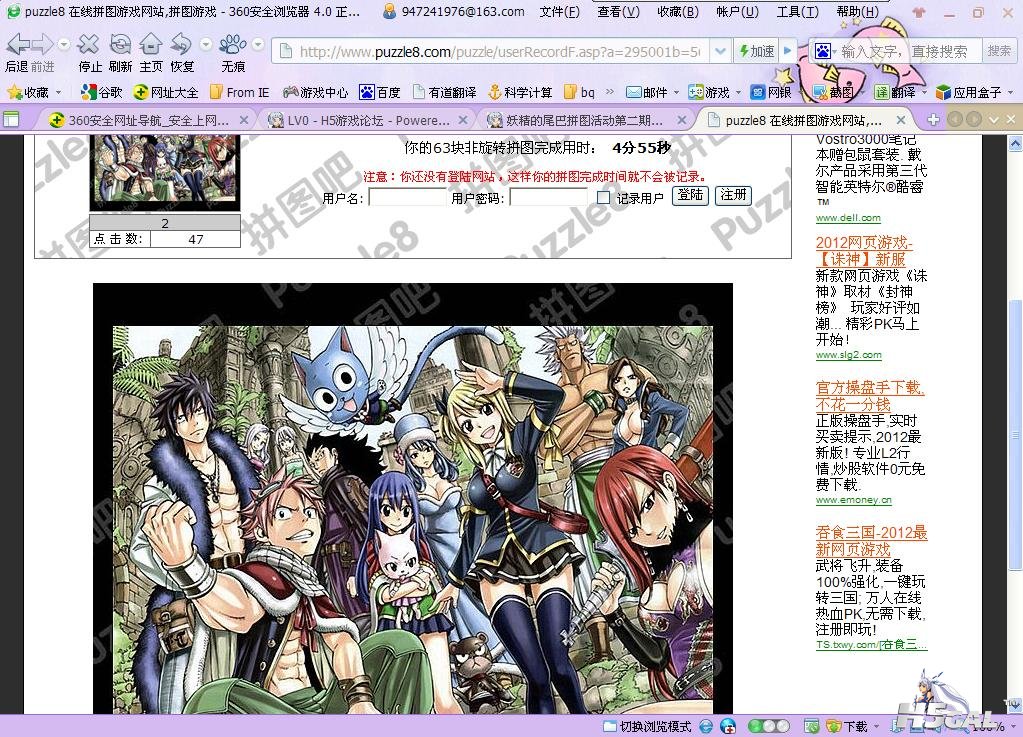Open the 翻译 translate tool
The image size is (1023, 737).
pyautogui.click(x=895, y=93)
